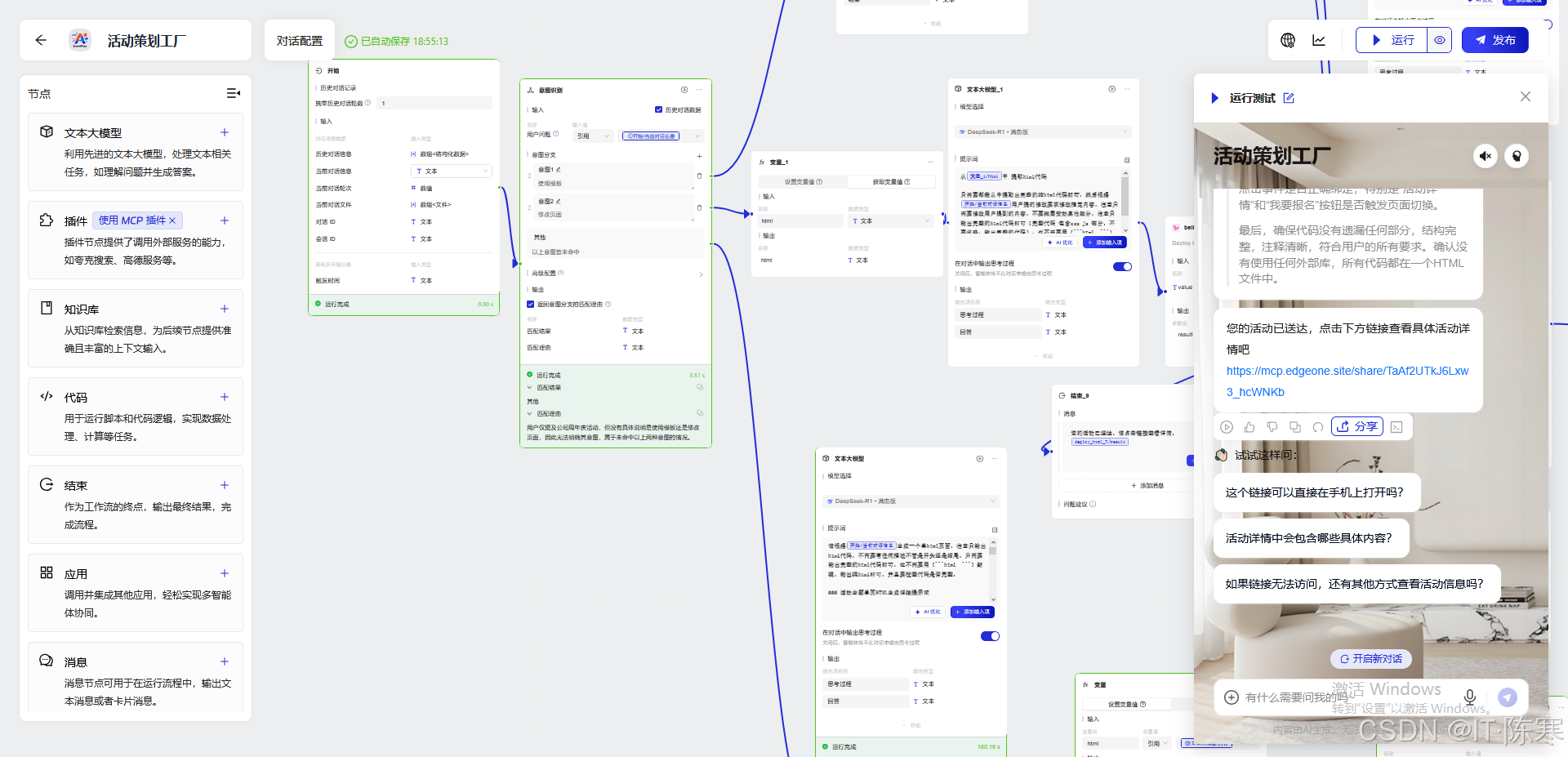Add a 插件 node with its plus

(225, 220)
